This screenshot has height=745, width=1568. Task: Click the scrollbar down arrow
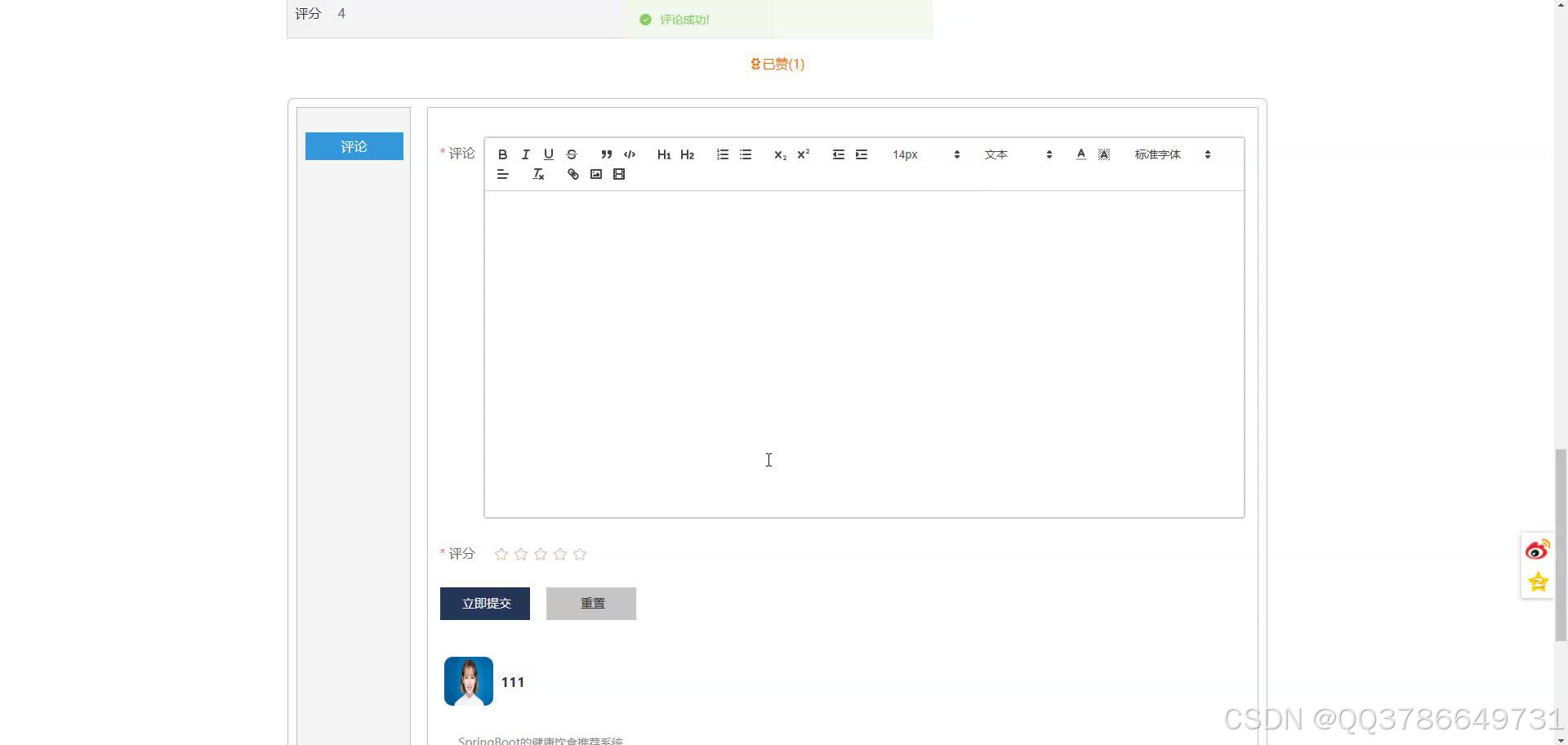(1561, 739)
